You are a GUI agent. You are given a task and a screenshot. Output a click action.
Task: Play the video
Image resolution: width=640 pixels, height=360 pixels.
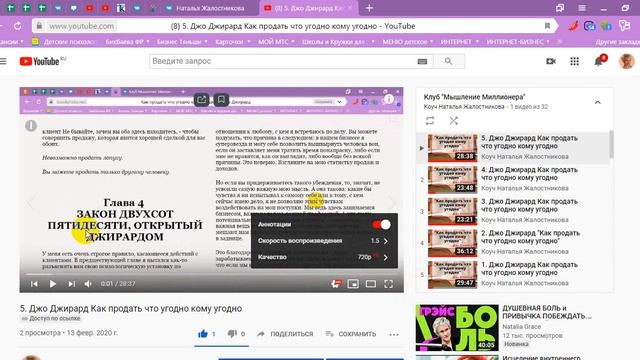tap(53, 284)
